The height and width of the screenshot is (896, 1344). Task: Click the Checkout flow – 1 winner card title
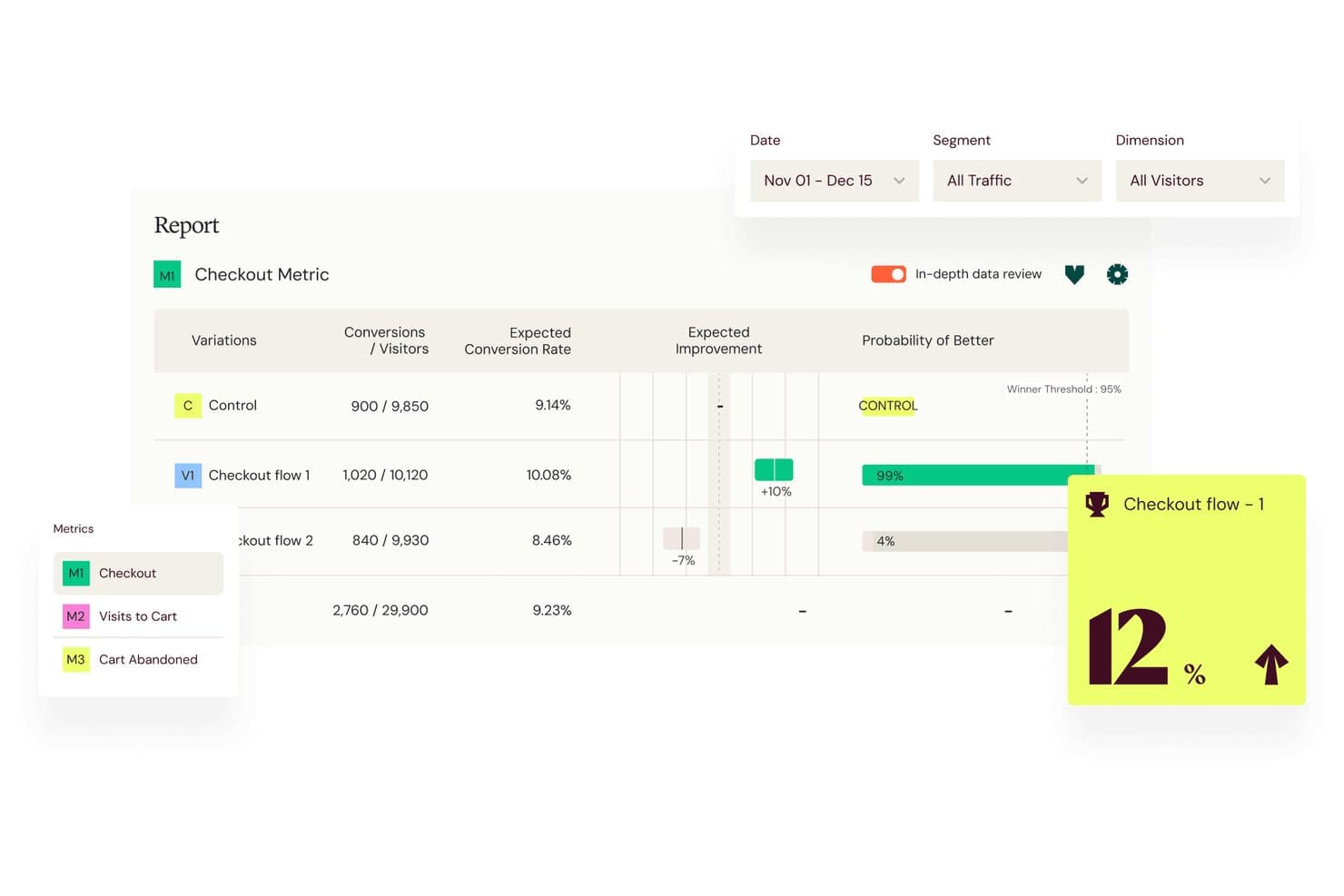[1193, 504]
